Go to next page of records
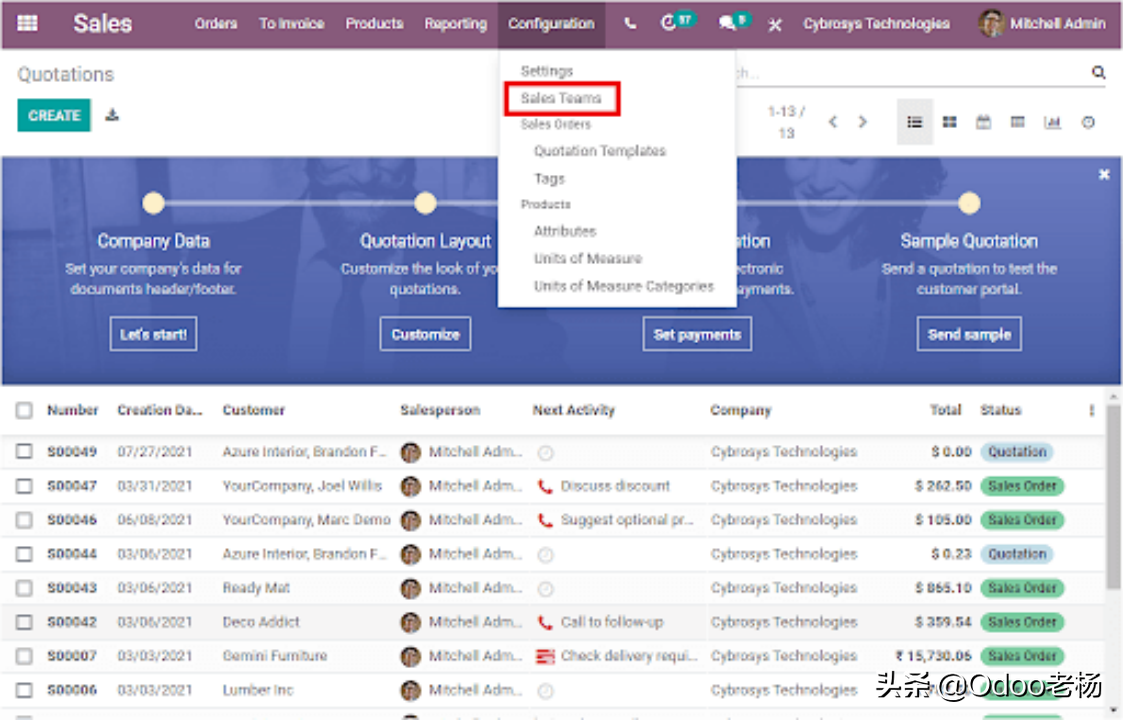The height and width of the screenshot is (720, 1123). 862,122
